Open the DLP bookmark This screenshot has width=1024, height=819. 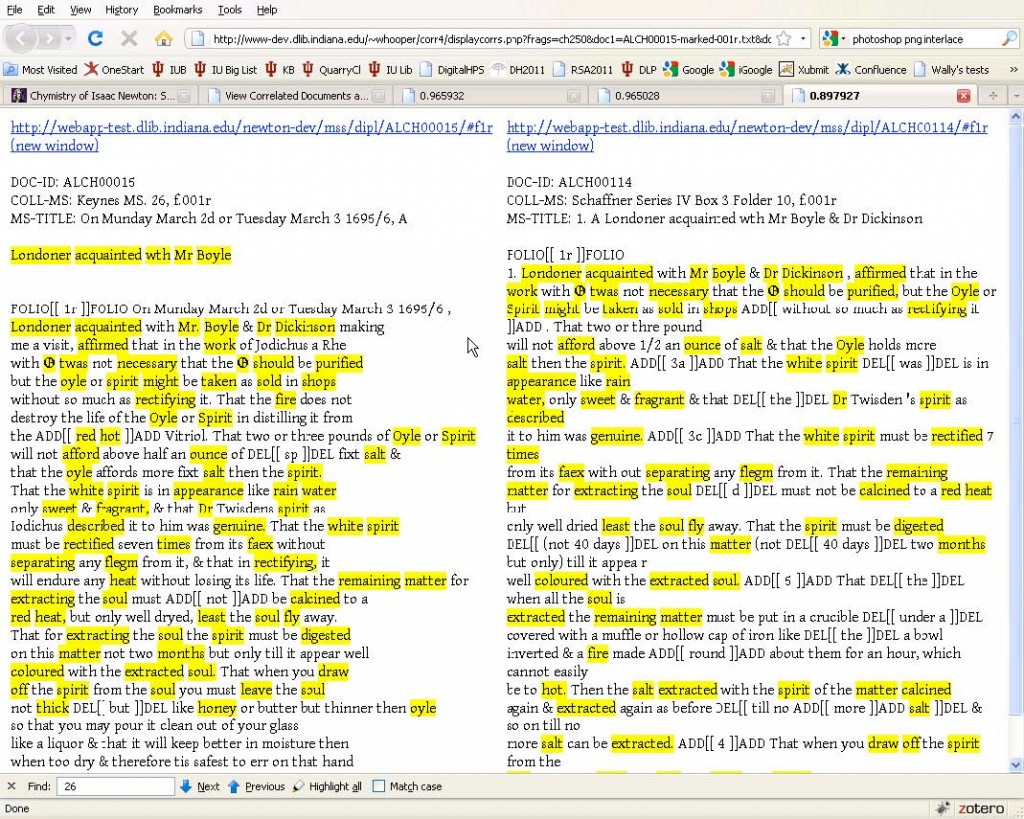point(639,69)
